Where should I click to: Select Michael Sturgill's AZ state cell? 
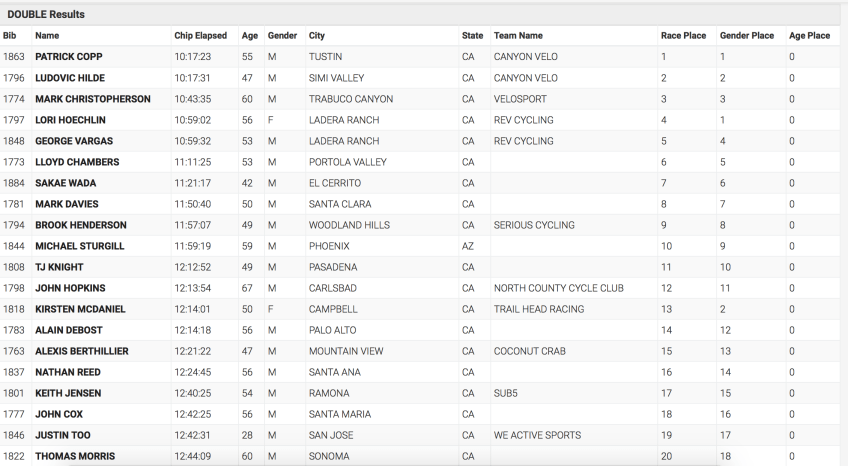pos(468,246)
